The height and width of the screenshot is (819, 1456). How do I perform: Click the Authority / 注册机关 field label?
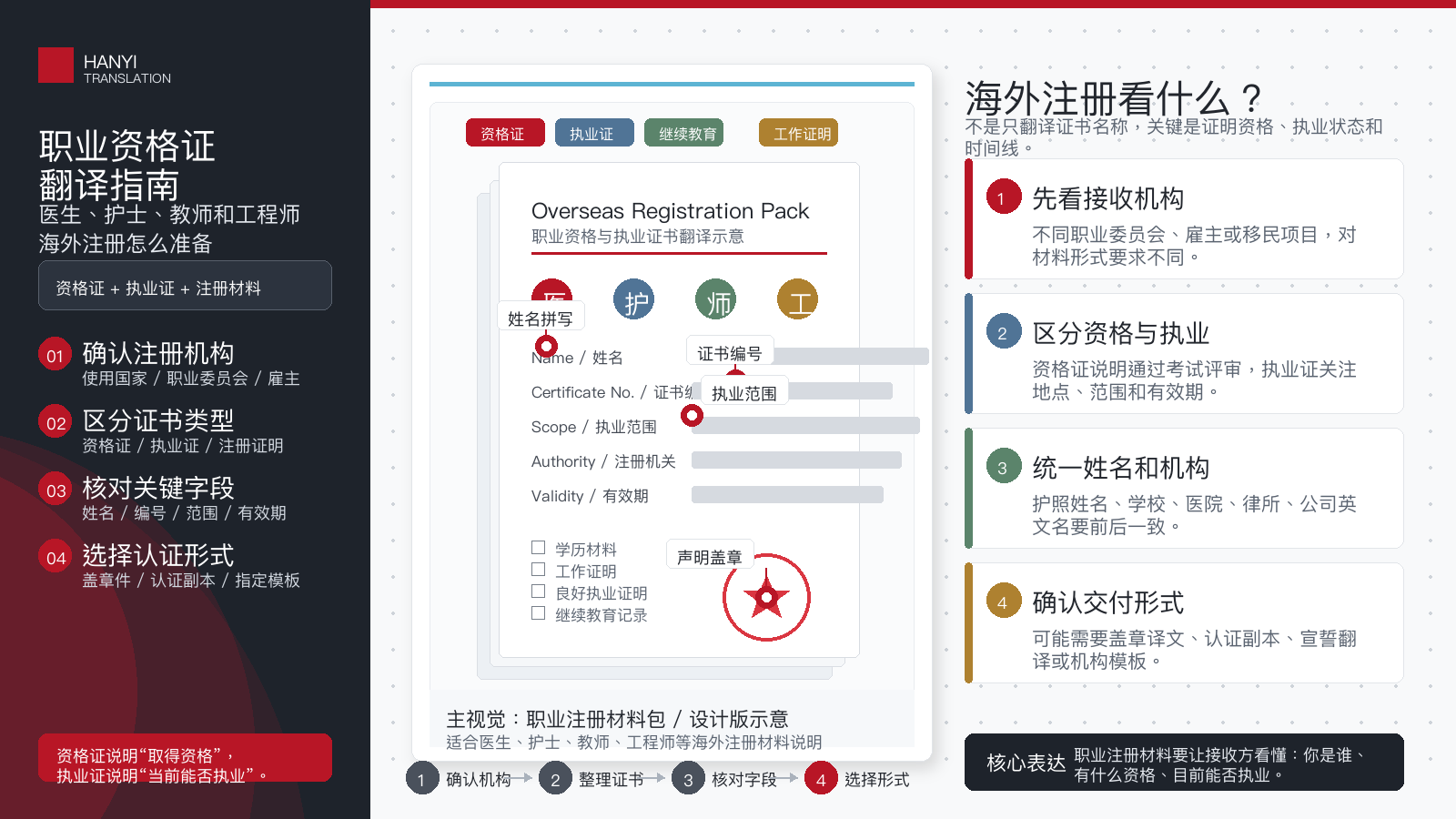[603, 461]
